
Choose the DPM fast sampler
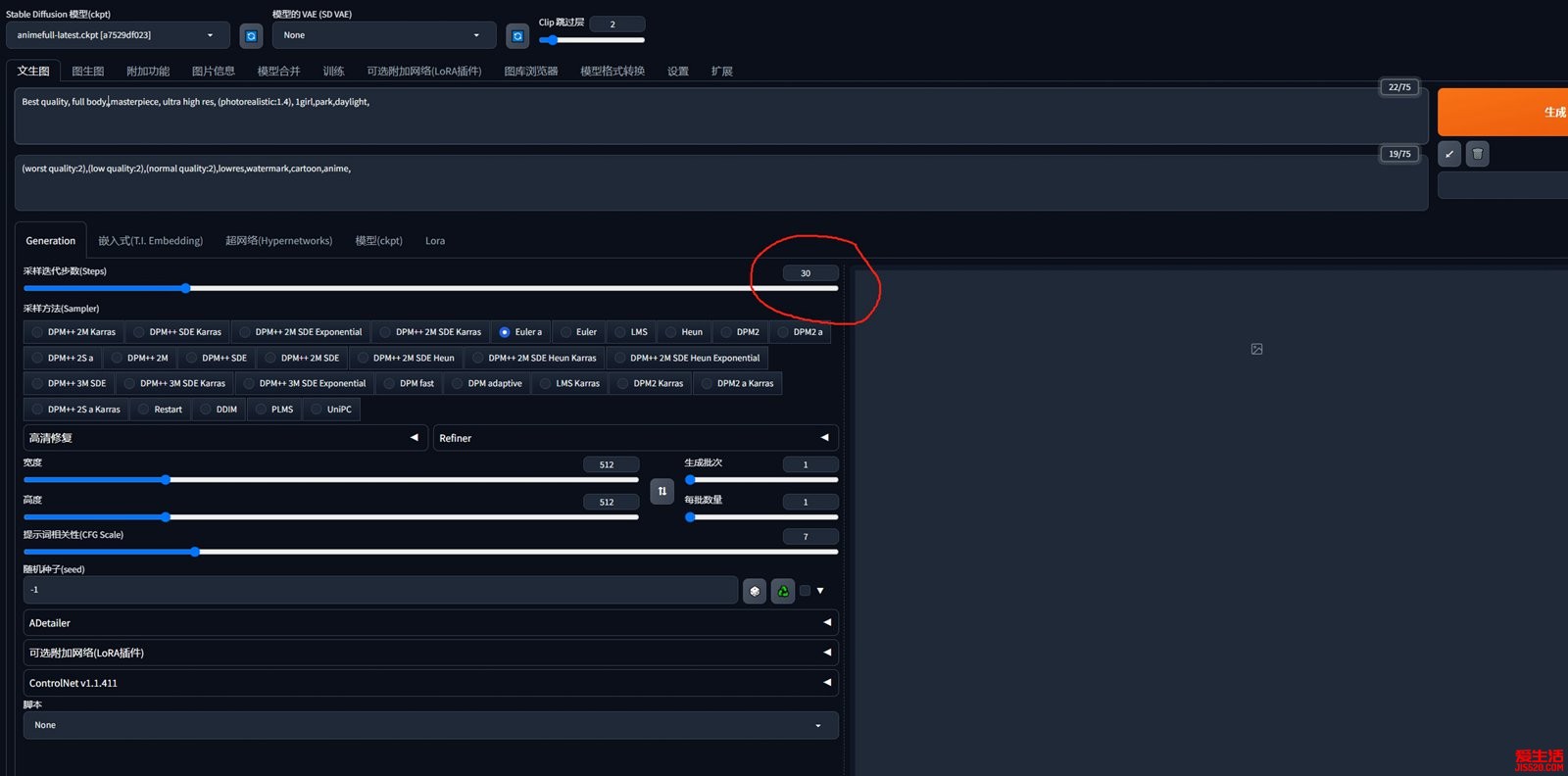tap(409, 383)
